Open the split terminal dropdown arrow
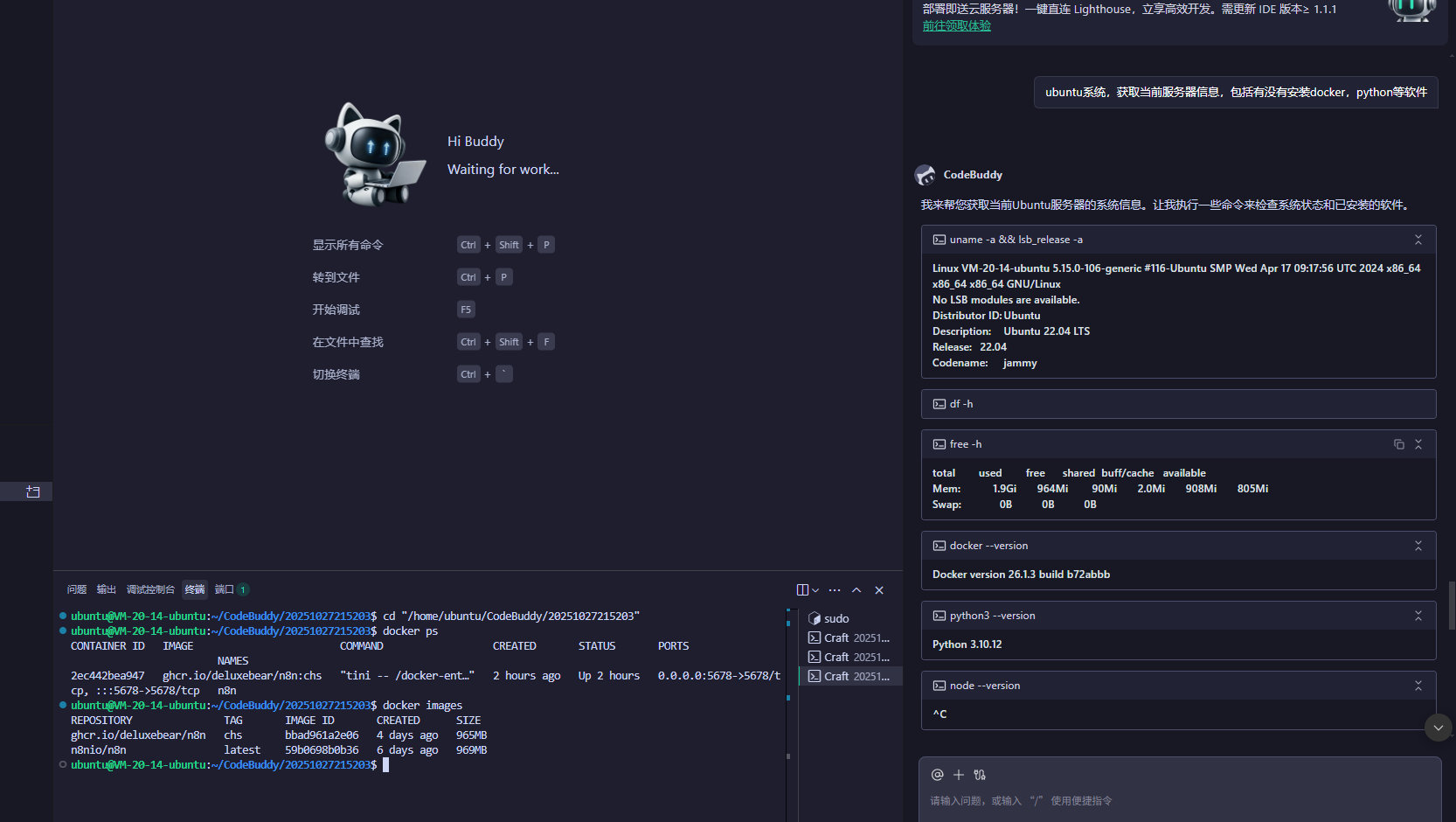This screenshot has width=1456, height=822. [815, 590]
